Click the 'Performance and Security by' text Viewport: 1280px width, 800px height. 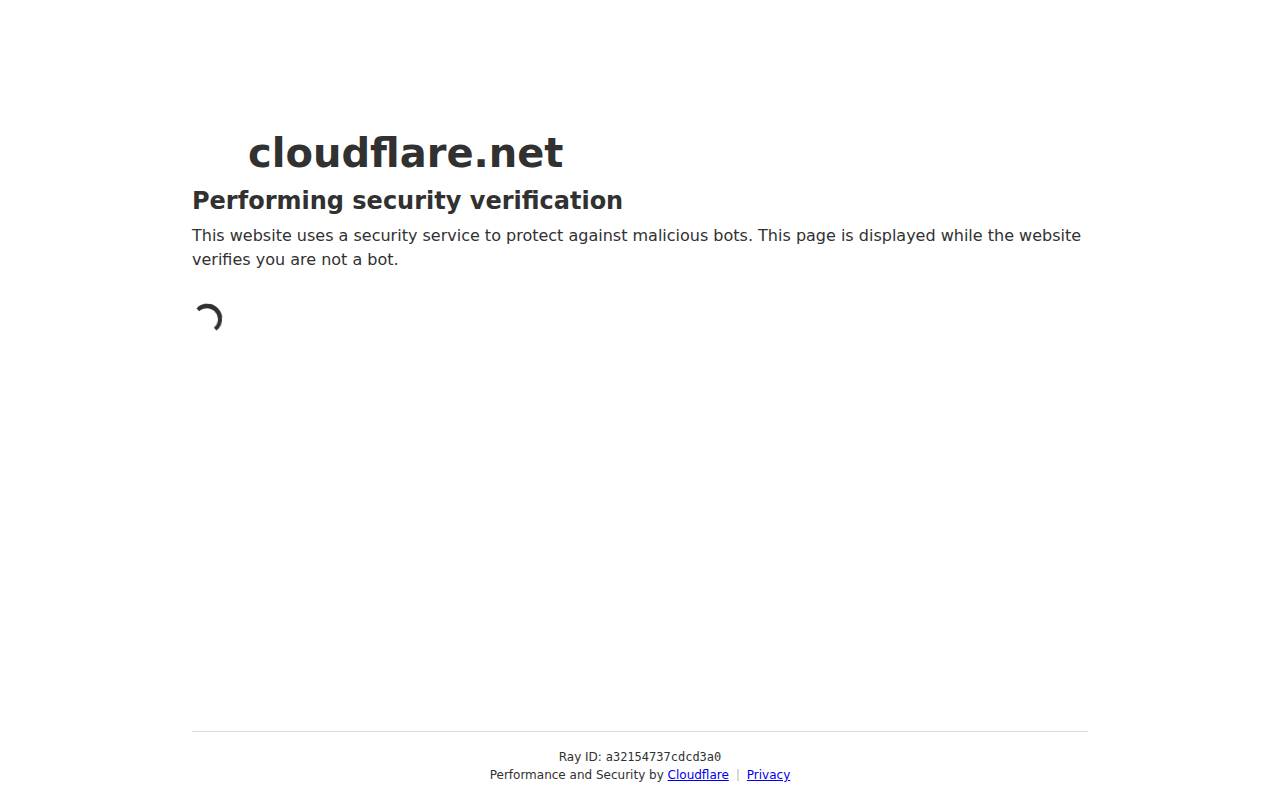[577, 775]
